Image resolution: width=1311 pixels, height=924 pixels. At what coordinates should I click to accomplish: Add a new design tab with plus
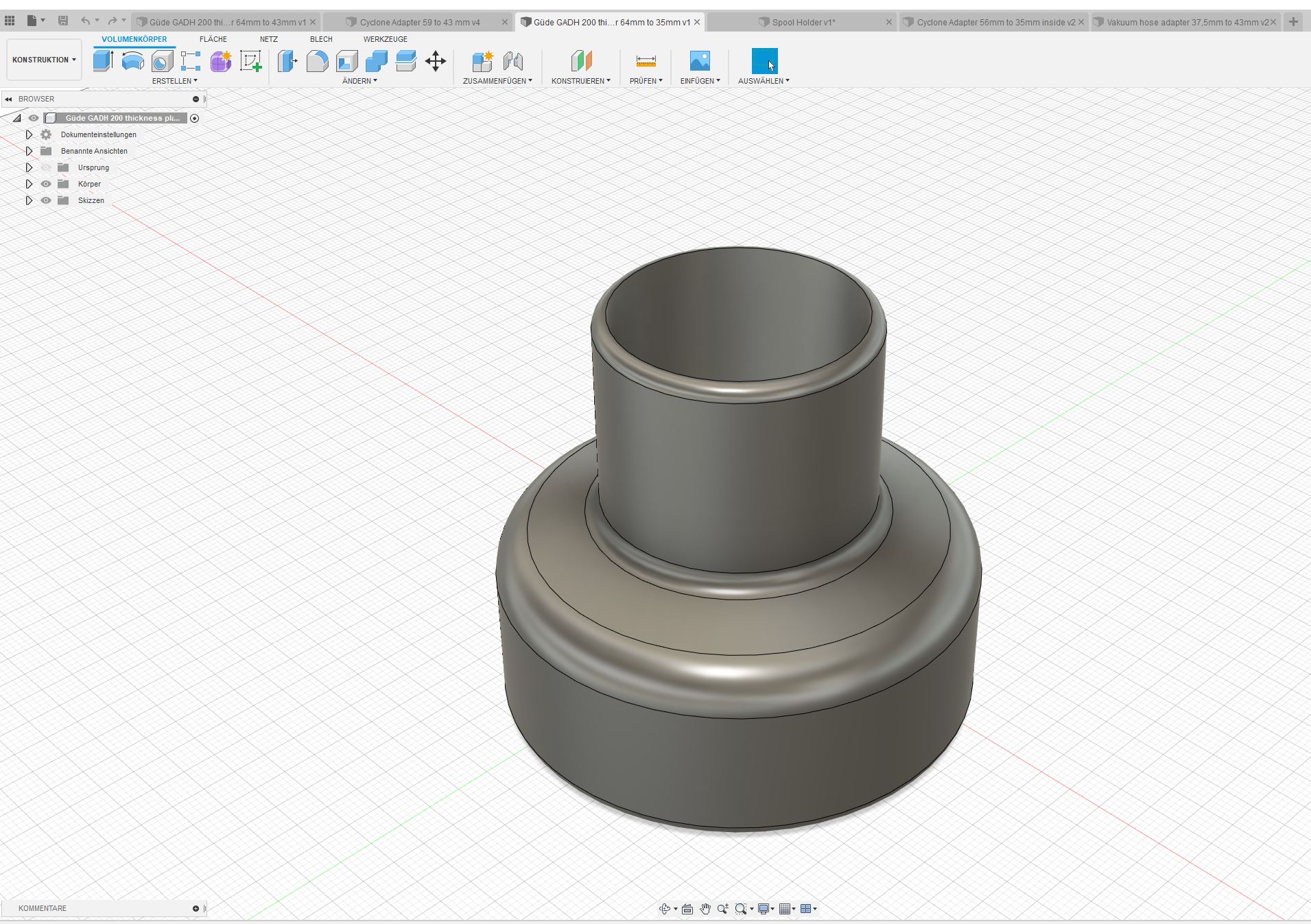[x=1293, y=22]
